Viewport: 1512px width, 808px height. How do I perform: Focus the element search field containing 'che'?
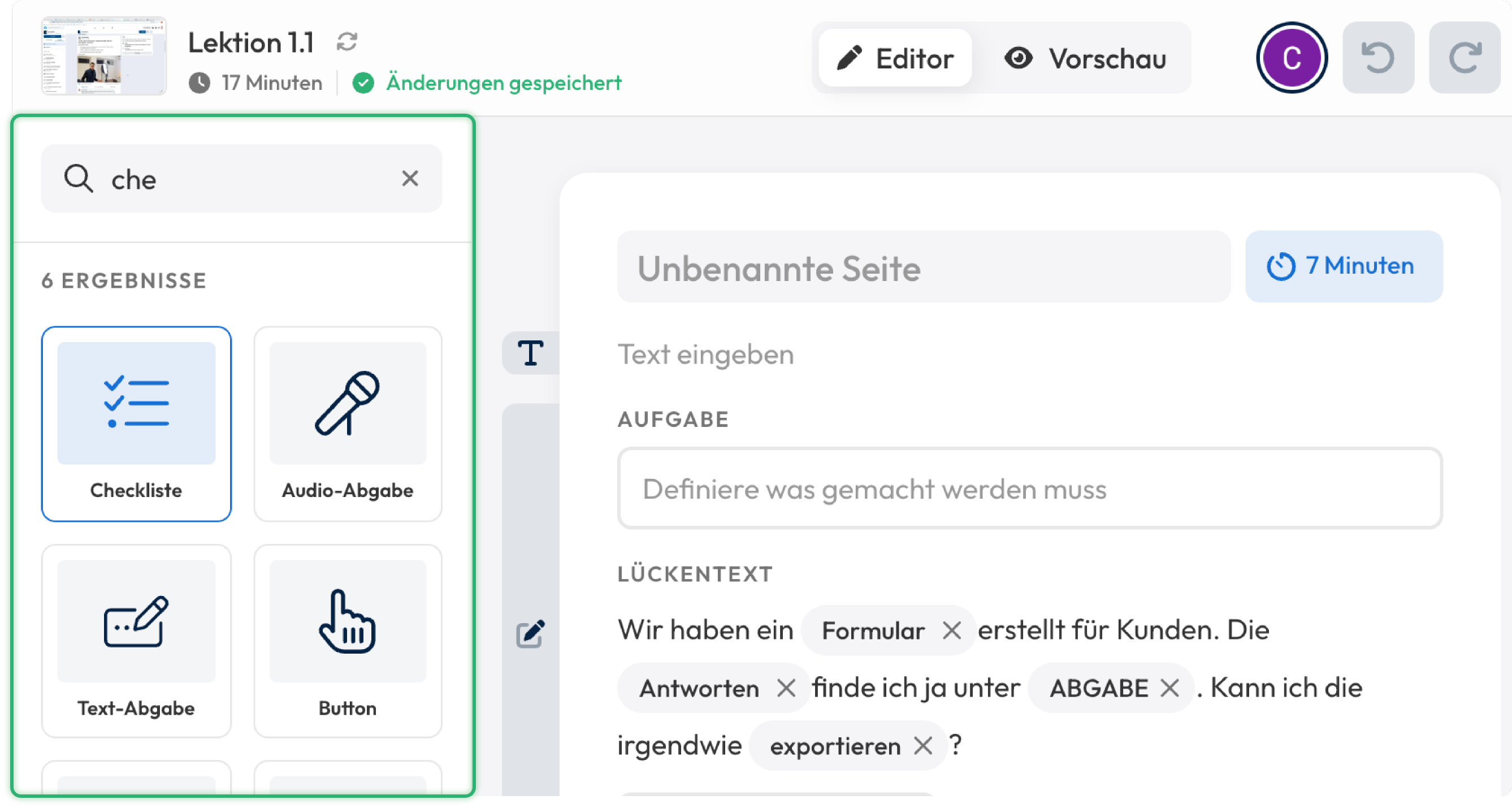(241, 179)
